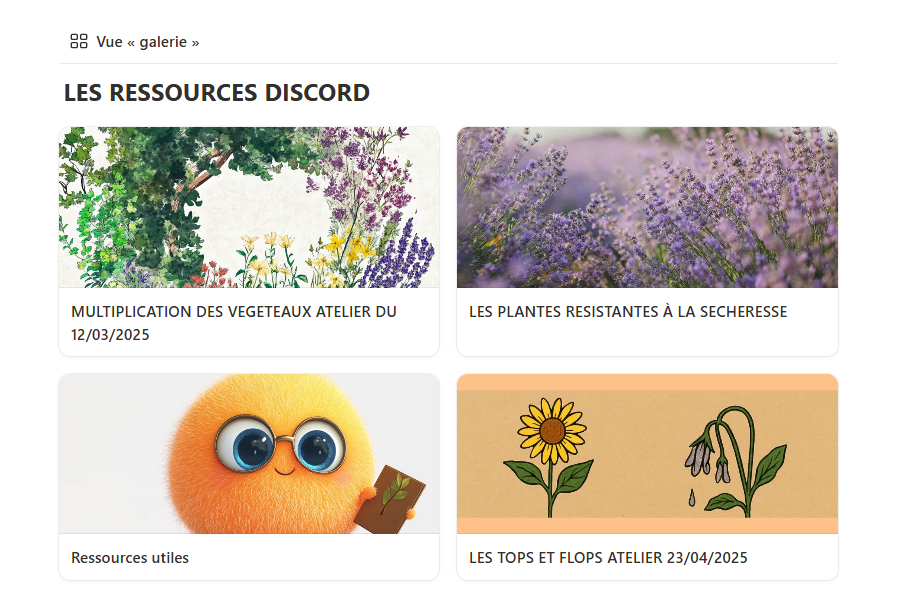The width and height of the screenshot is (903, 597).
Task: Click the LES RESSOURCES DISCORD heading
Action: coord(217,93)
